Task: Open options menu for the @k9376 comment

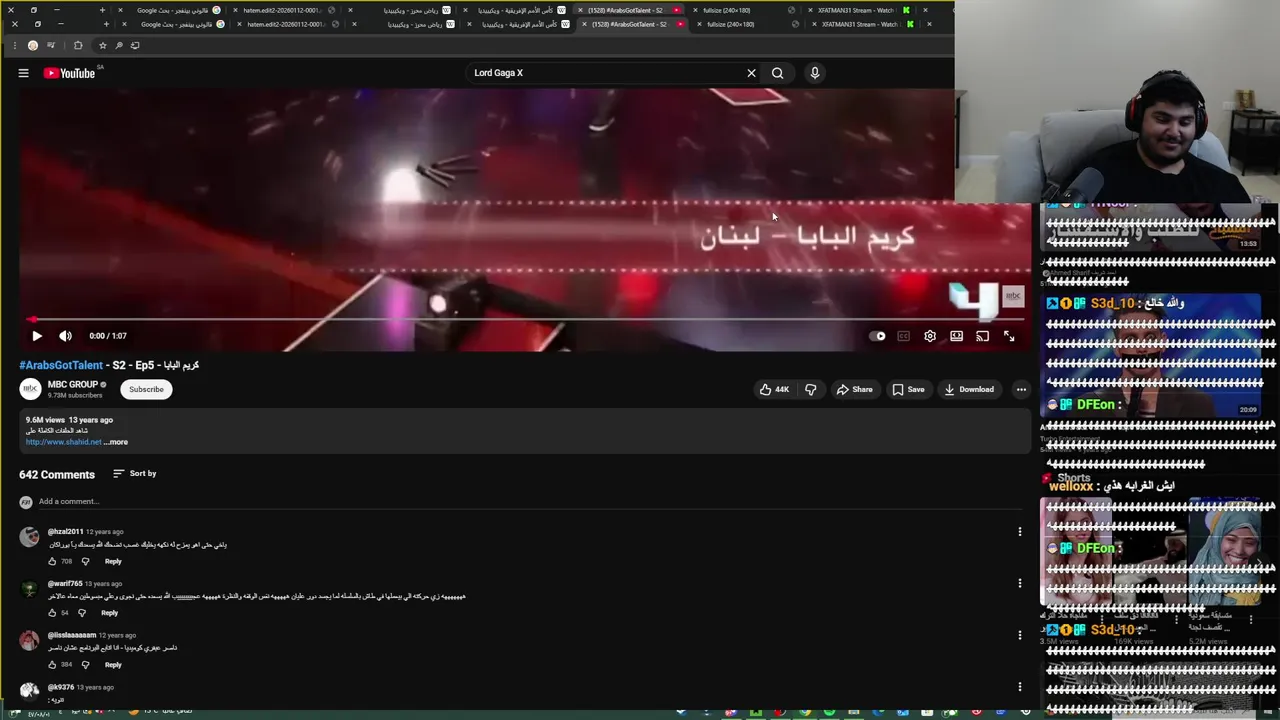Action: coord(1020,687)
